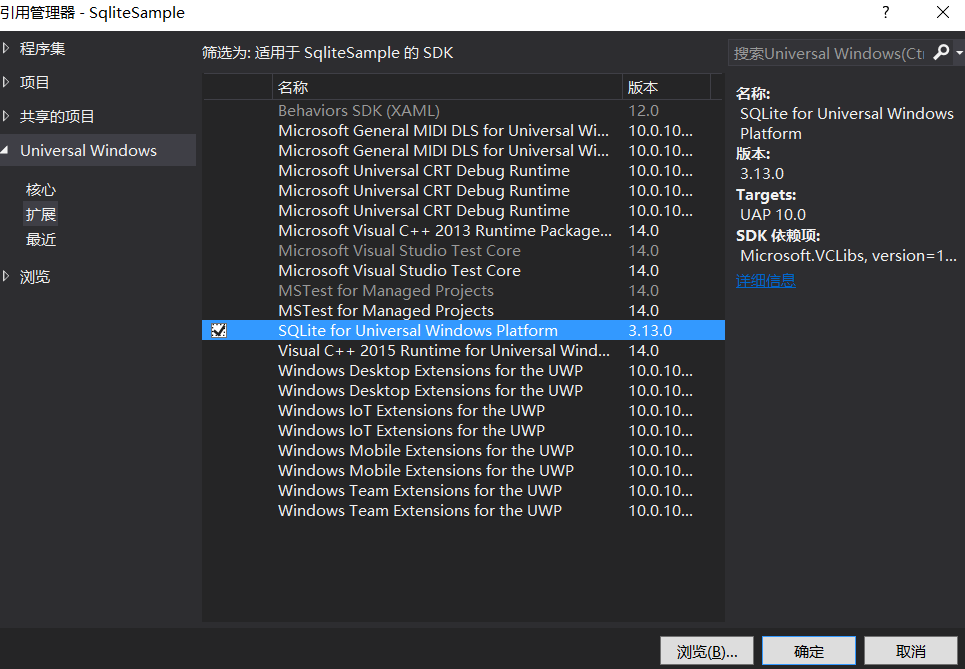Click Microsoft.VCLibs dependency text
The width and height of the screenshot is (965, 669).
coord(848,255)
